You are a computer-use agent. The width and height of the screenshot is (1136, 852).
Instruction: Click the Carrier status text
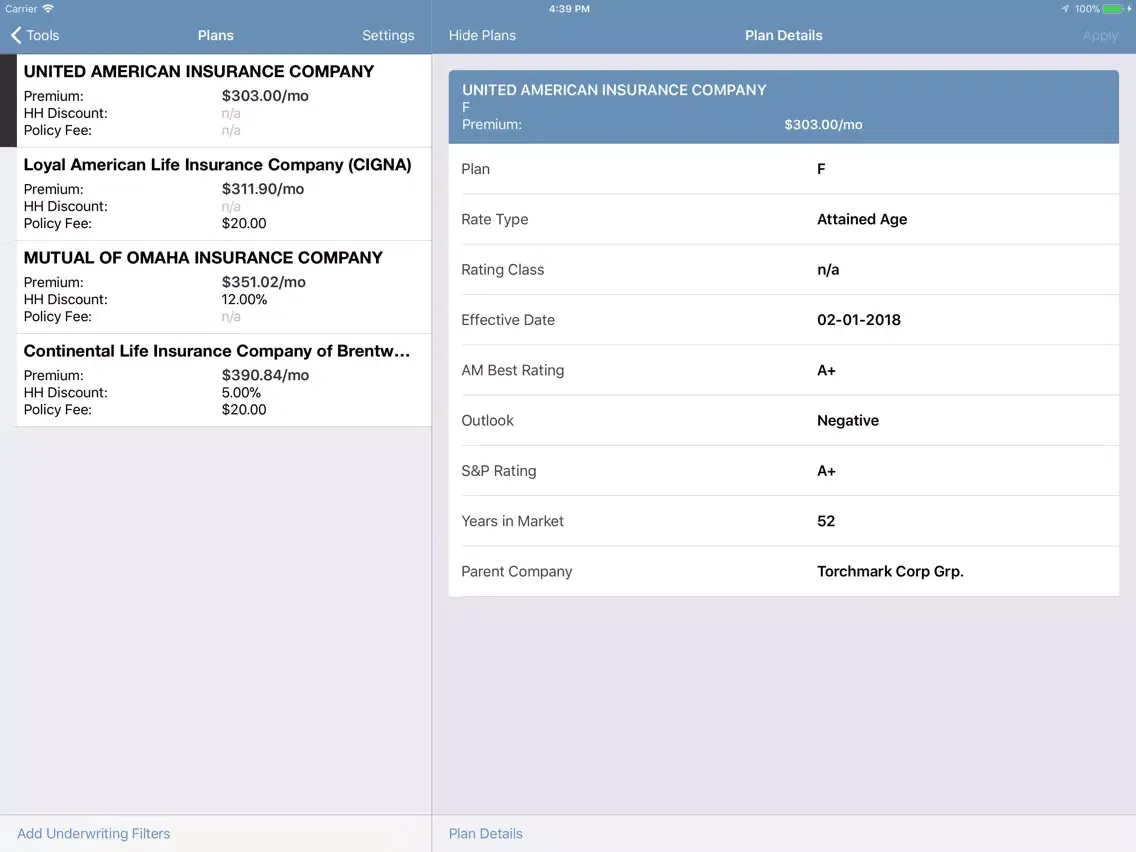[x=21, y=9]
